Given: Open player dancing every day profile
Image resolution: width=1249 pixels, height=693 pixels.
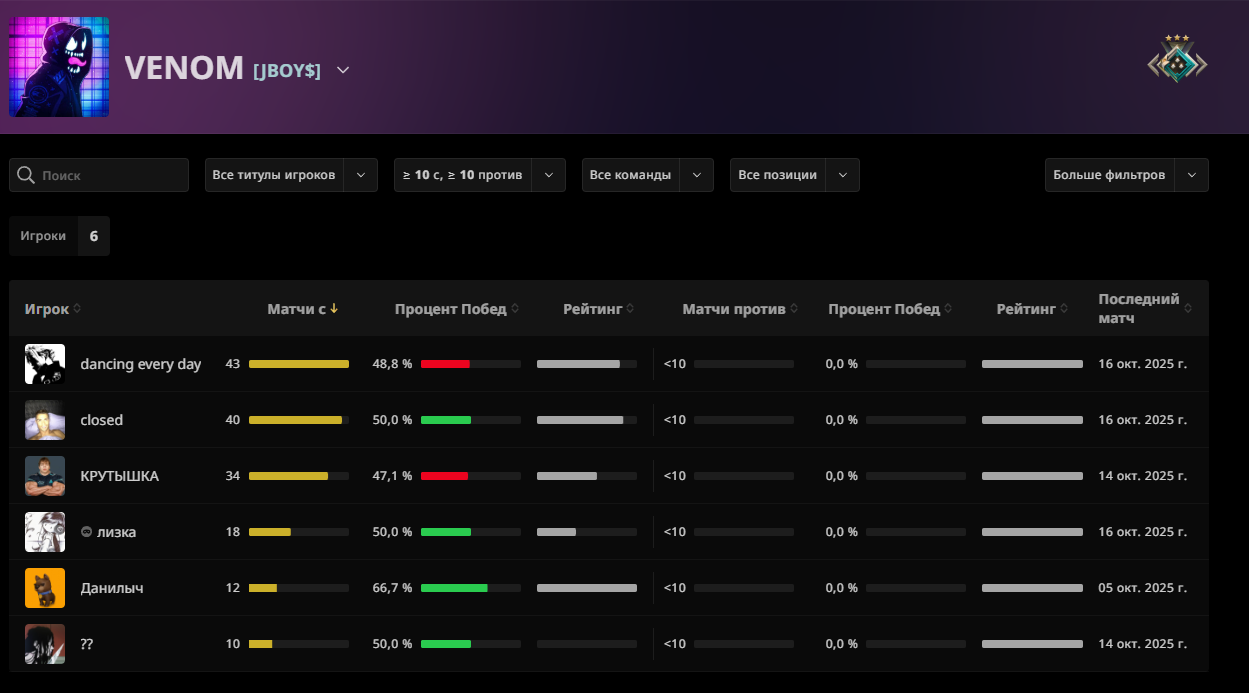Looking at the screenshot, I should pyautogui.click(x=141, y=364).
